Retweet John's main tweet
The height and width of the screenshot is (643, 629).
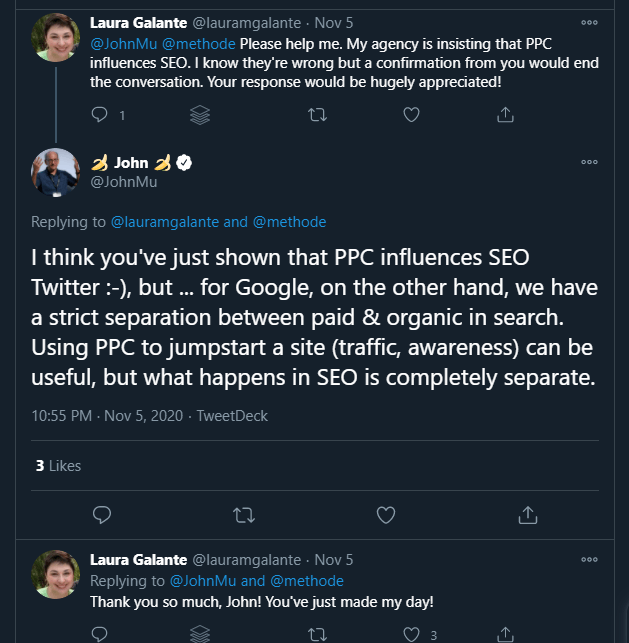click(x=243, y=515)
